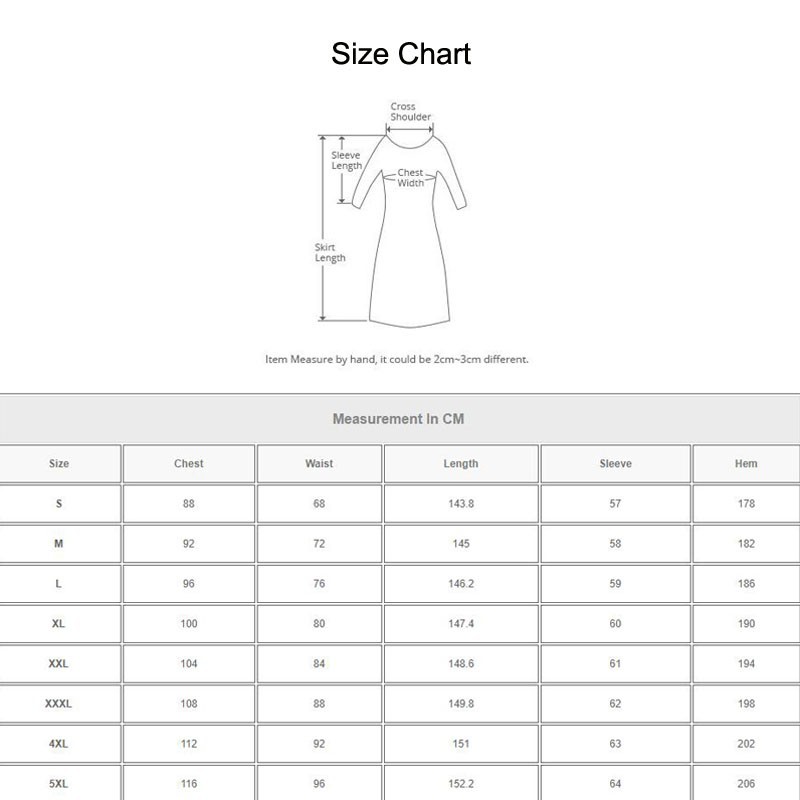
Task: Click the Cross Shoulder label on diagram
Action: 410,112
